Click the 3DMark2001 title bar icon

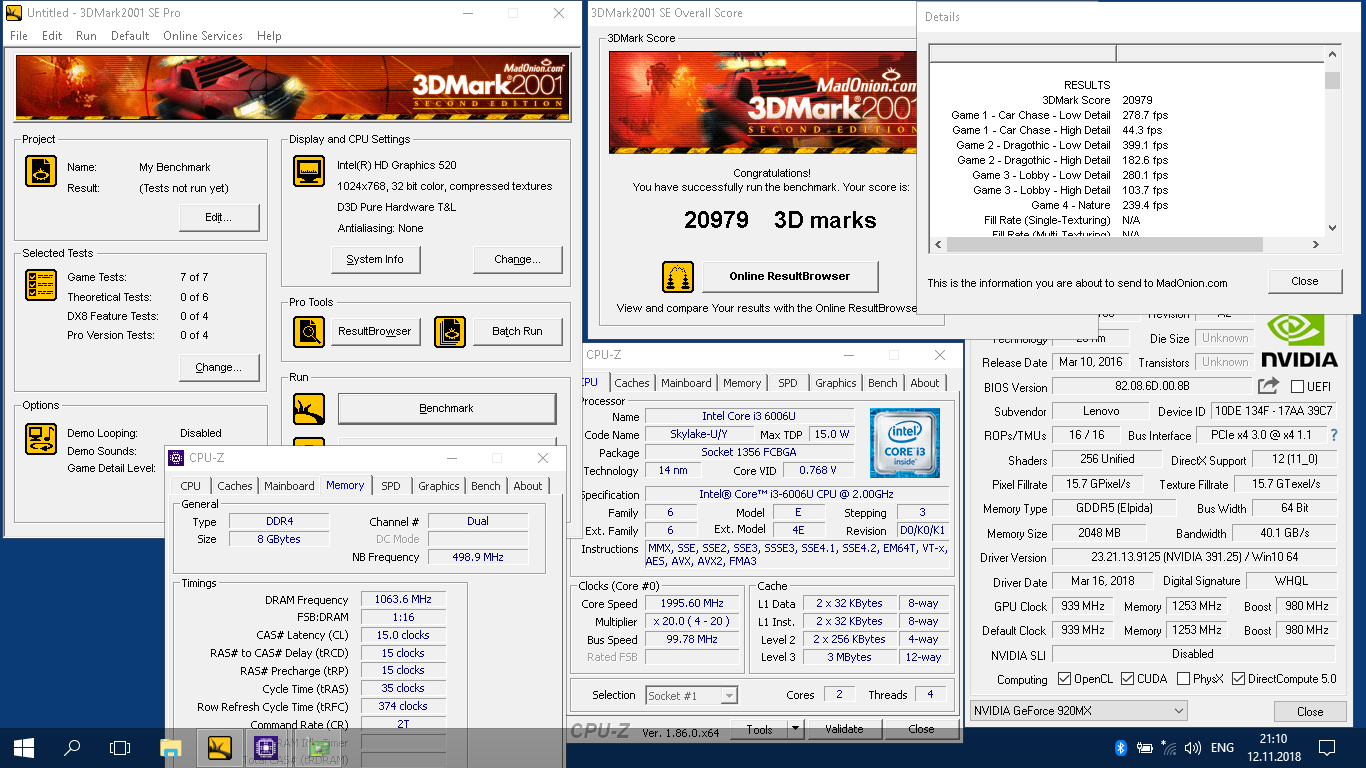[x=14, y=13]
